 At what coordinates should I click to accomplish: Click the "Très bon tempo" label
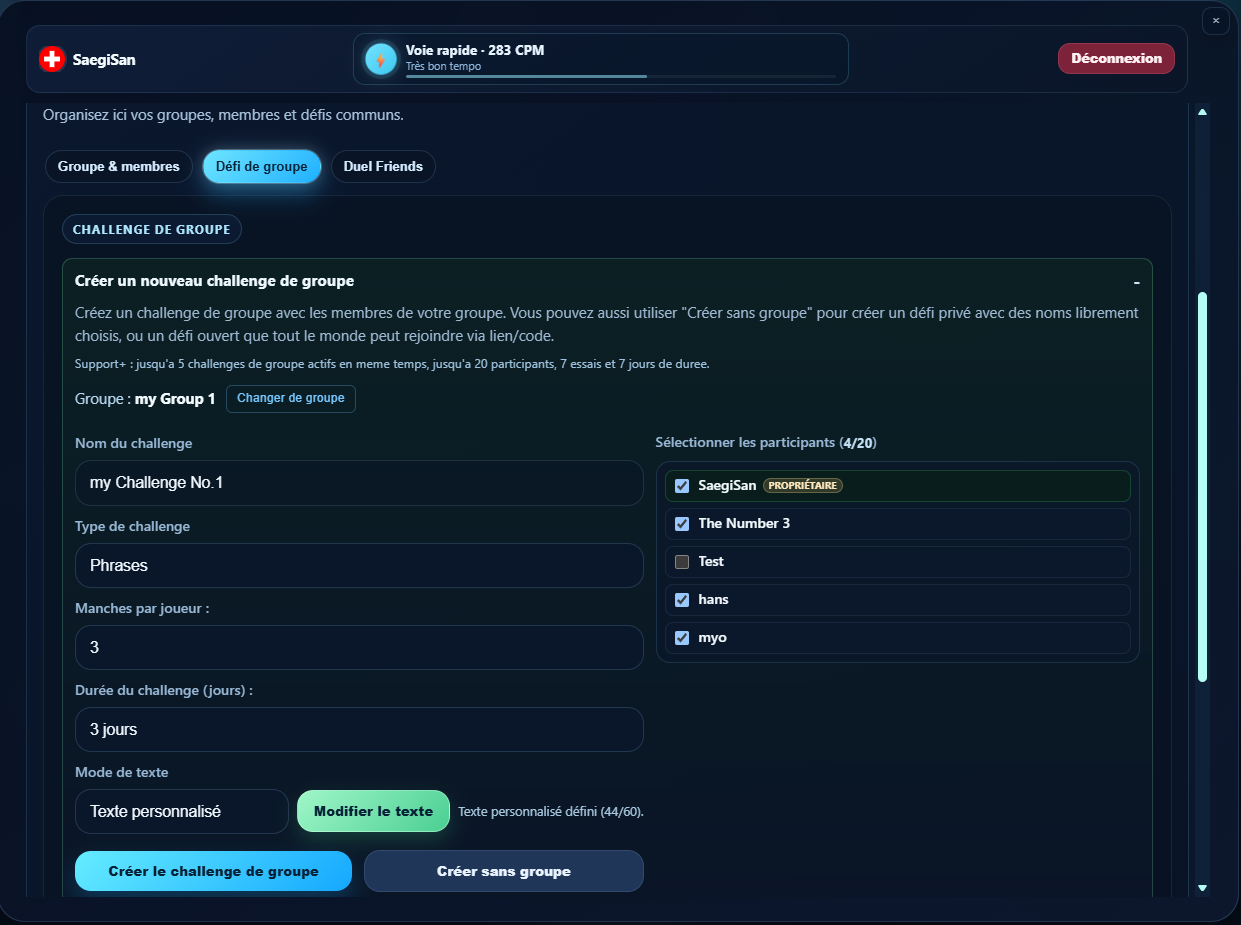point(443,66)
